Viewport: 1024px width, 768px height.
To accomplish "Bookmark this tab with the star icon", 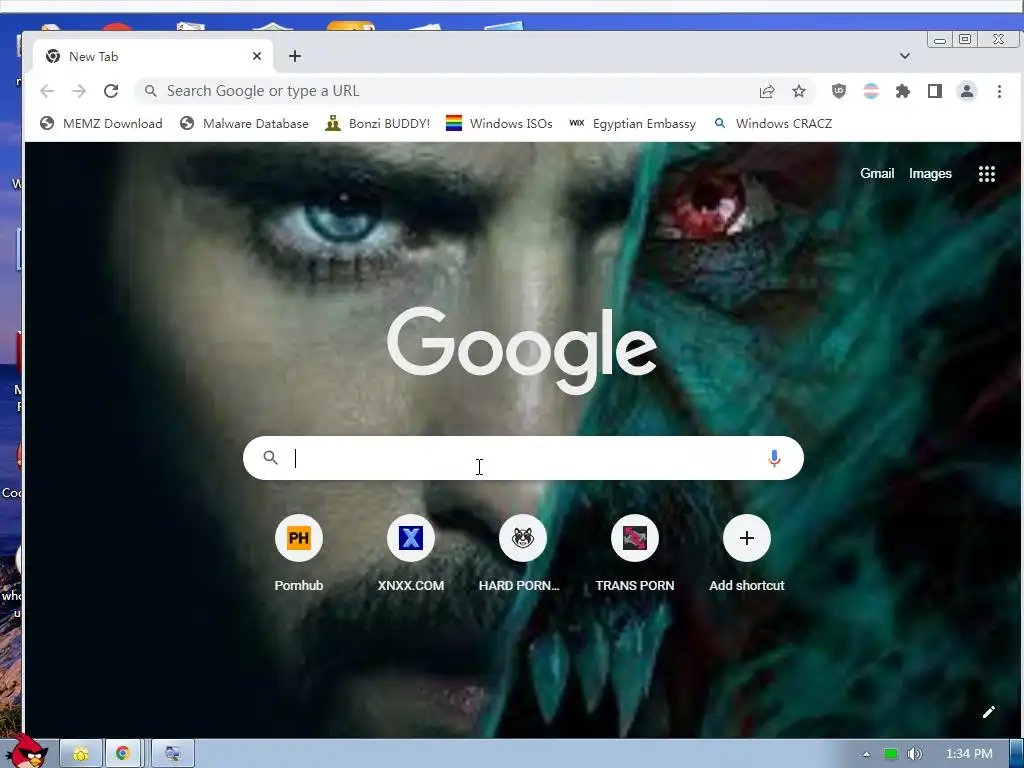I will pyautogui.click(x=799, y=91).
